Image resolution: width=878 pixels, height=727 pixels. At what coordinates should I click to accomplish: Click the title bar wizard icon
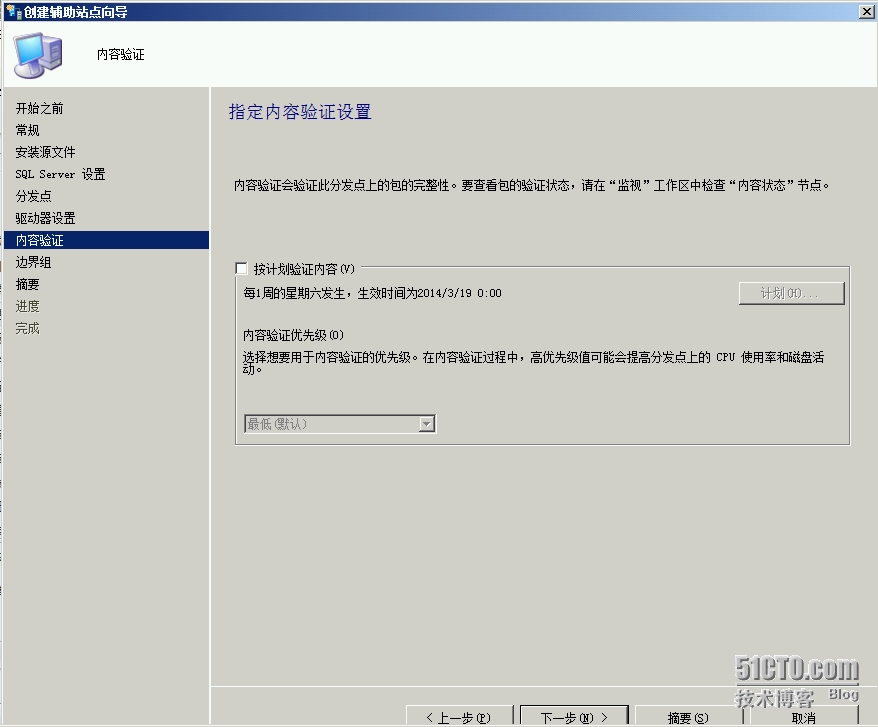pos(13,11)
